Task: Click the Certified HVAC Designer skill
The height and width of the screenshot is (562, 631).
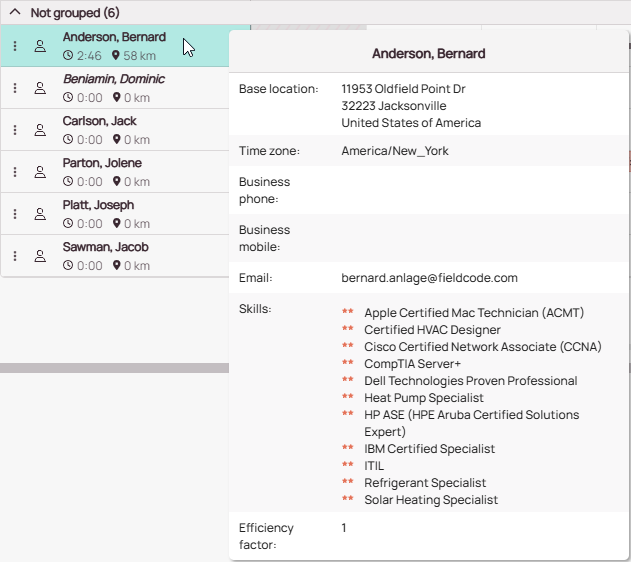Action: 432,329
